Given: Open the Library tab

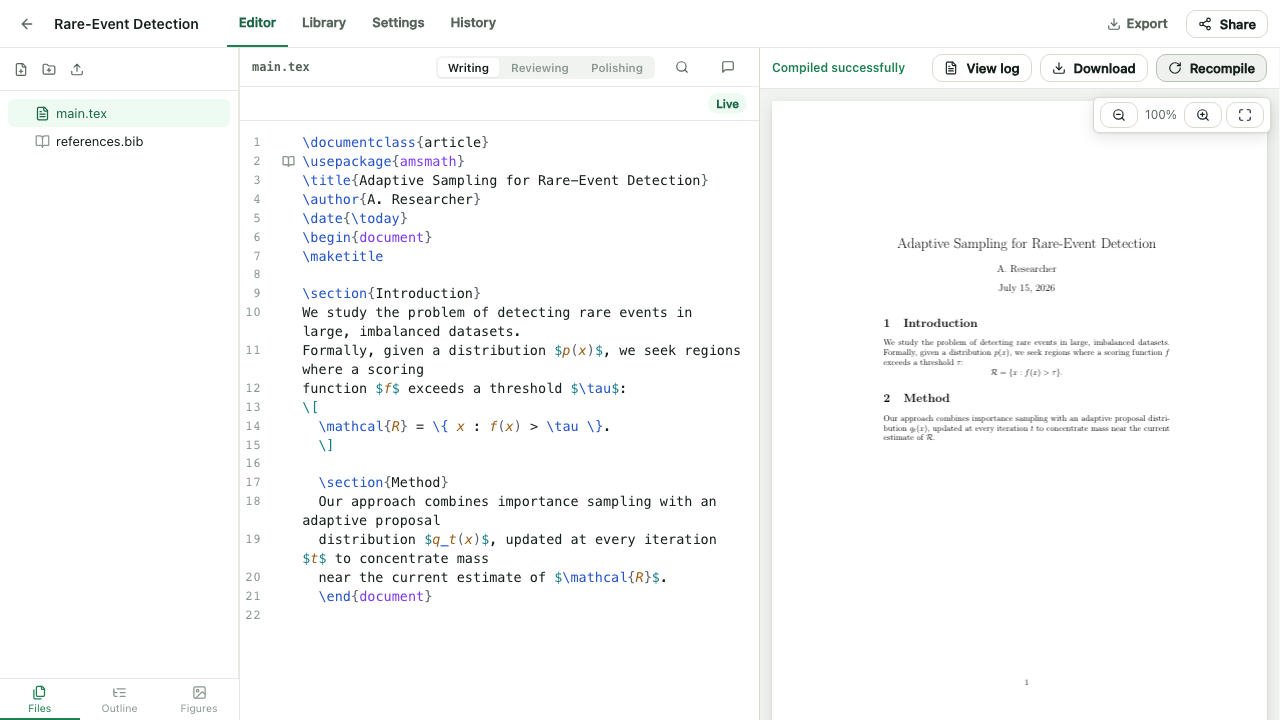Looking at the screenshot, I should [x=324, y=23].
